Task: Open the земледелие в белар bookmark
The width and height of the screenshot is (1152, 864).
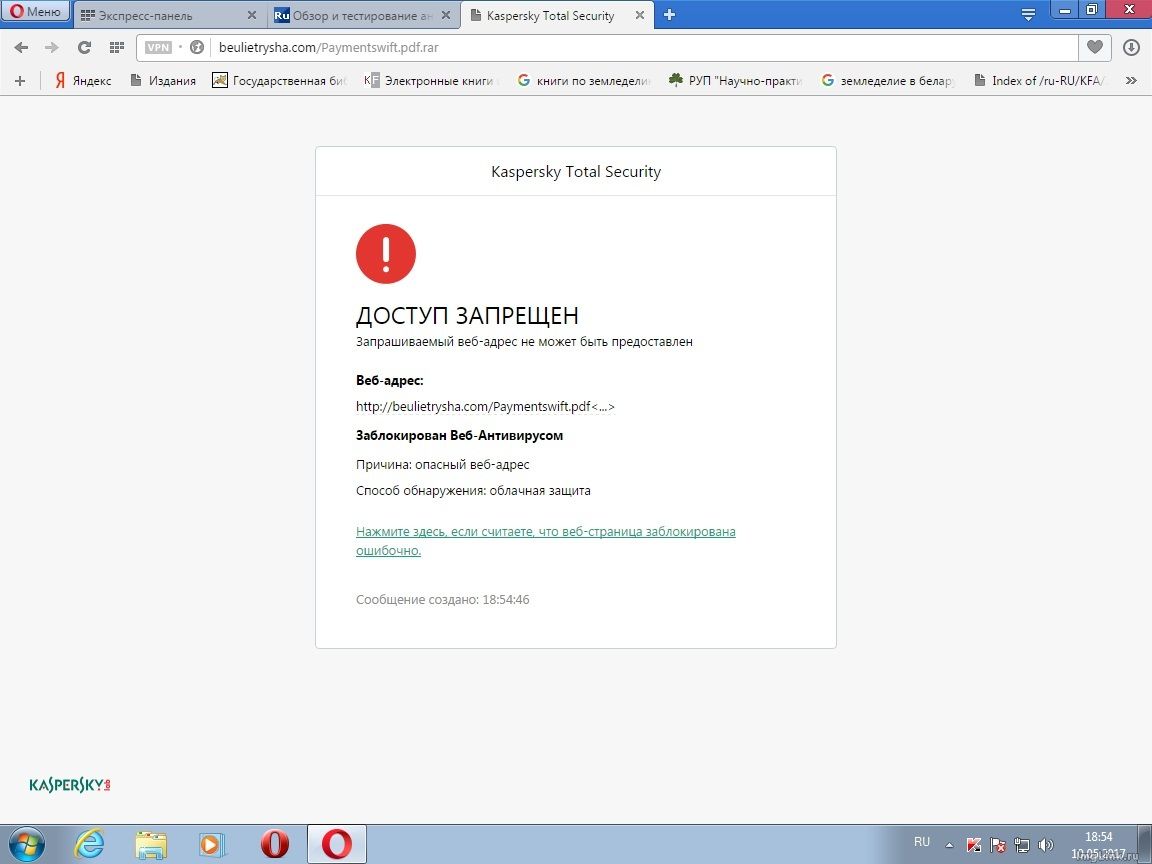Action: point(888,81)
